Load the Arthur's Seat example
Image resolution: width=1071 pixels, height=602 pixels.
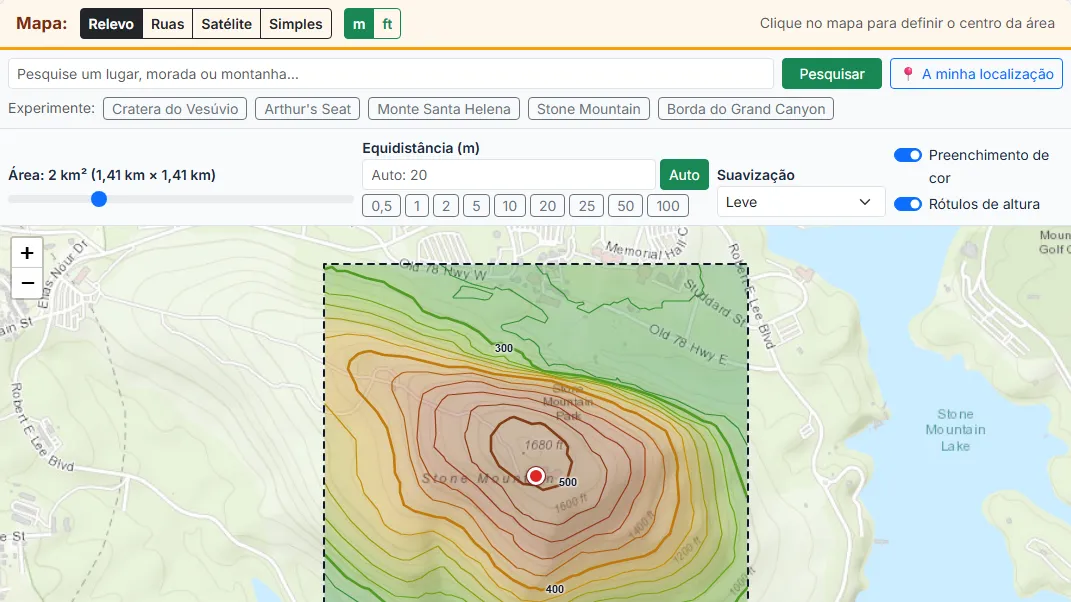coord(307,109)
